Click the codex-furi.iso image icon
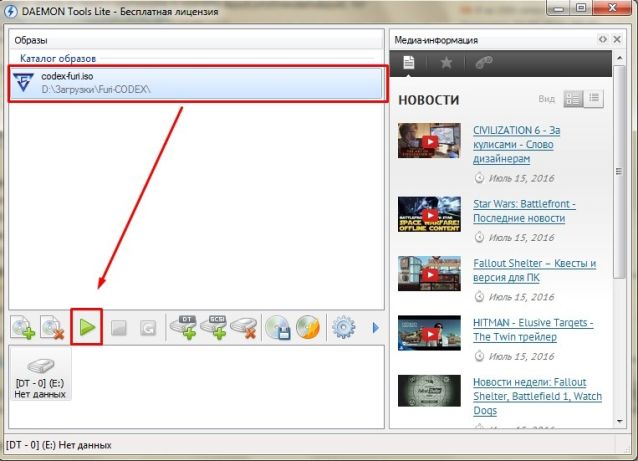 click(24, 83)
